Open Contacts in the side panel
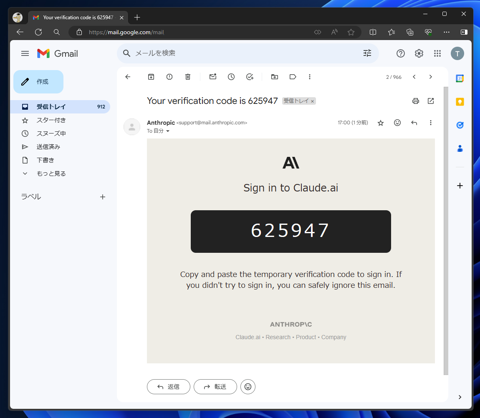 click(460, 149)
